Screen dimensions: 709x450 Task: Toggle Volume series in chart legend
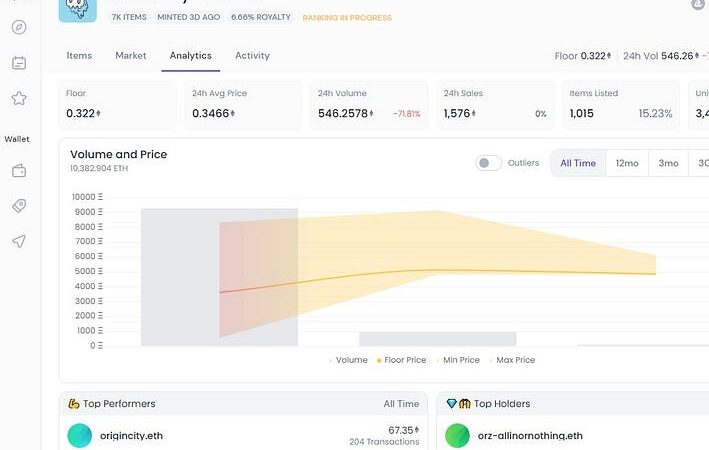(351, 360)
